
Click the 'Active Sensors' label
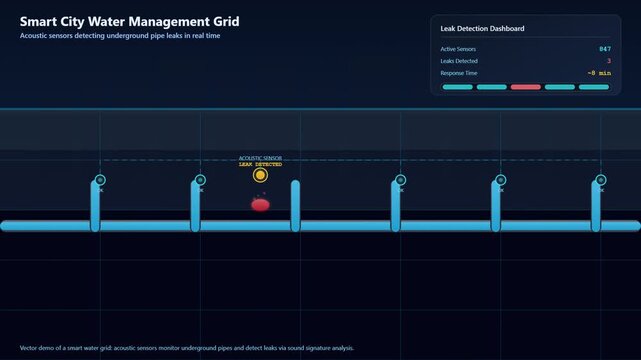pyautogui.click(x=458, y=49)
